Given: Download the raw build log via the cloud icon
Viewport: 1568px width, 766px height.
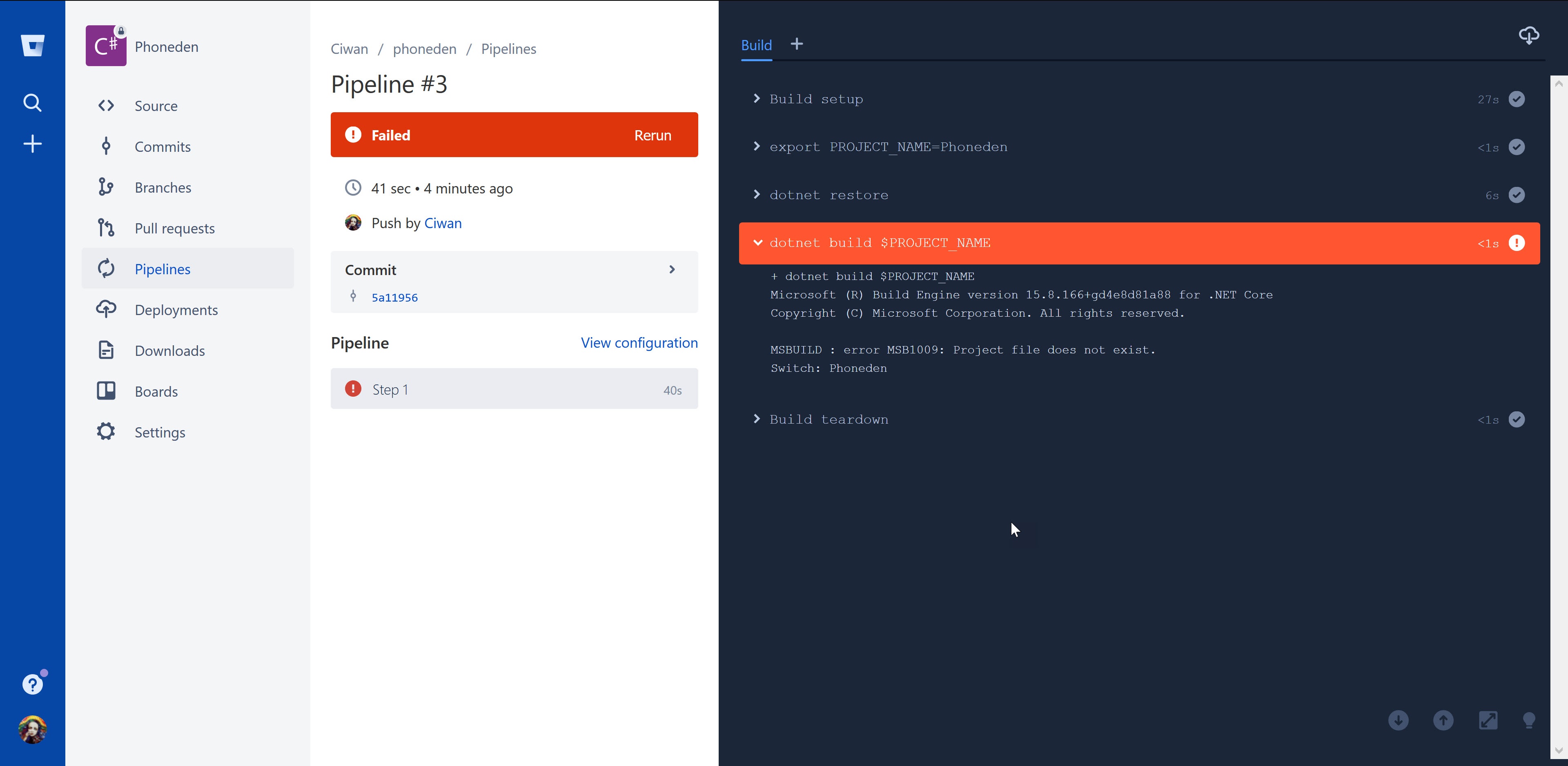Looking at the screenshot, I should point(1528,35).
